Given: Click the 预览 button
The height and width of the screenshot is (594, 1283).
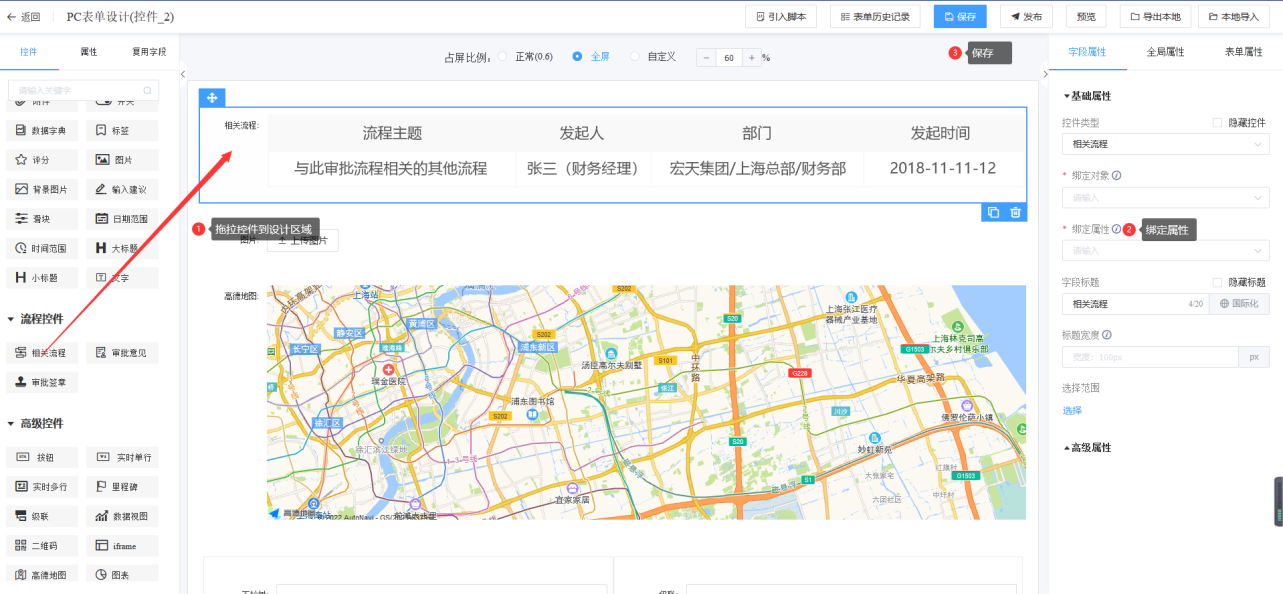Looking at the screenshot, I should tap(1086, 17).
